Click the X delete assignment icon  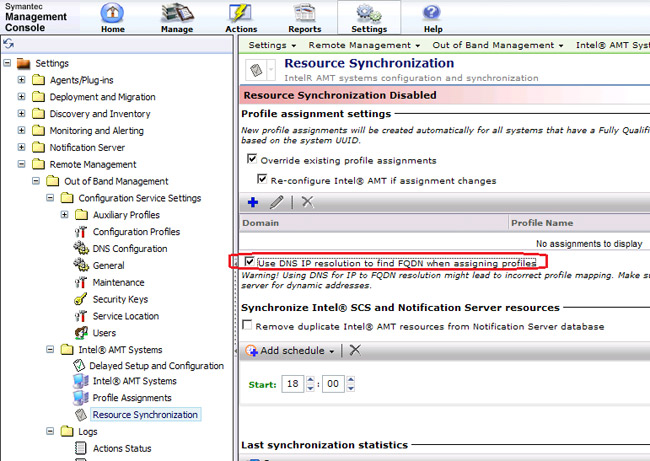307,202
